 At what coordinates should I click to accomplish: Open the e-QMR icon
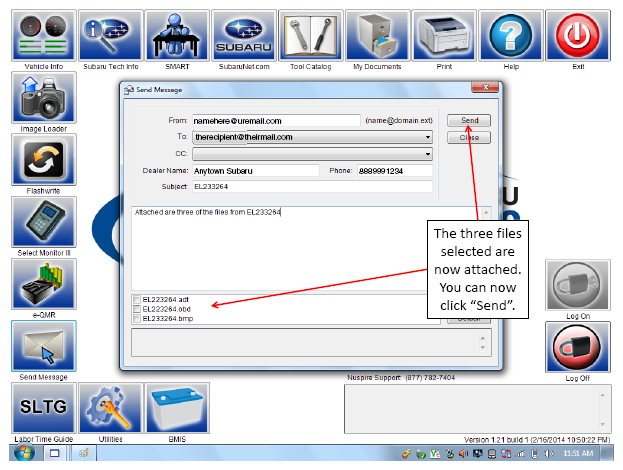[x=44, y=284]
